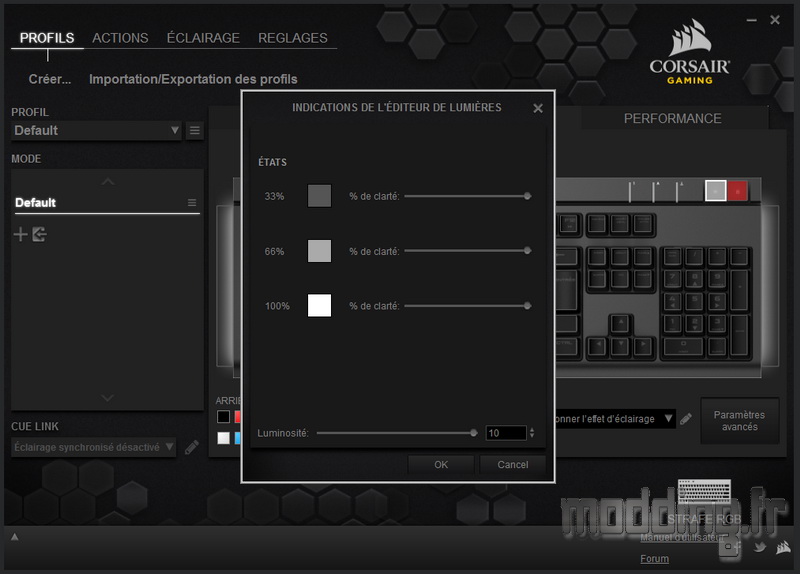Expand the PROFIL Default dropdown
Screen dimensions: 800x574
point(96,131)
